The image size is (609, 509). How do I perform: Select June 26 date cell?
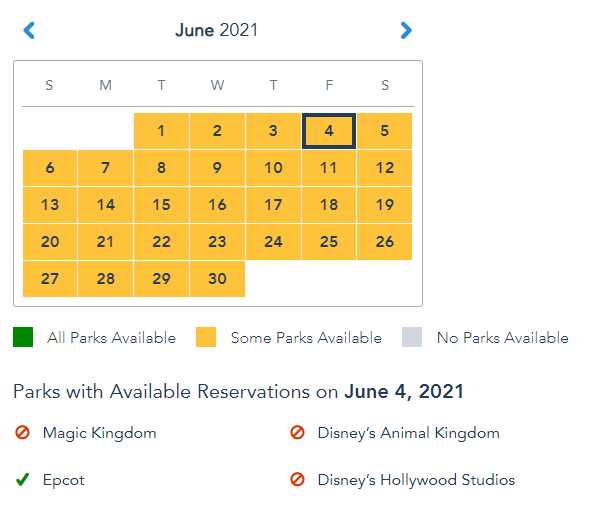point(385,241)
